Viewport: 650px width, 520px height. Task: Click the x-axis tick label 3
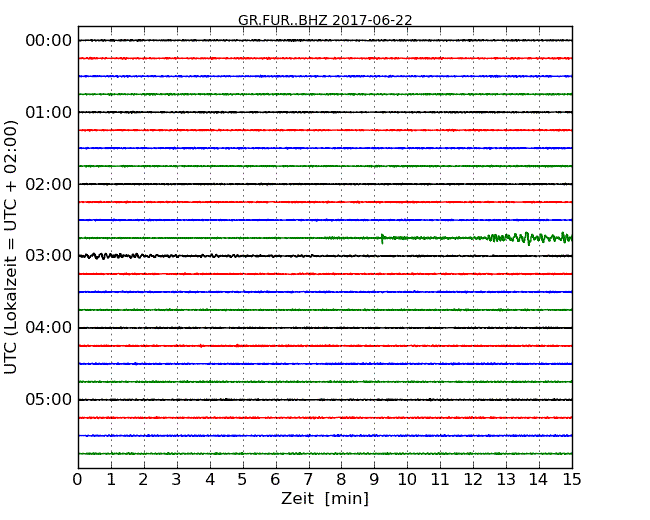coord(177,480)
